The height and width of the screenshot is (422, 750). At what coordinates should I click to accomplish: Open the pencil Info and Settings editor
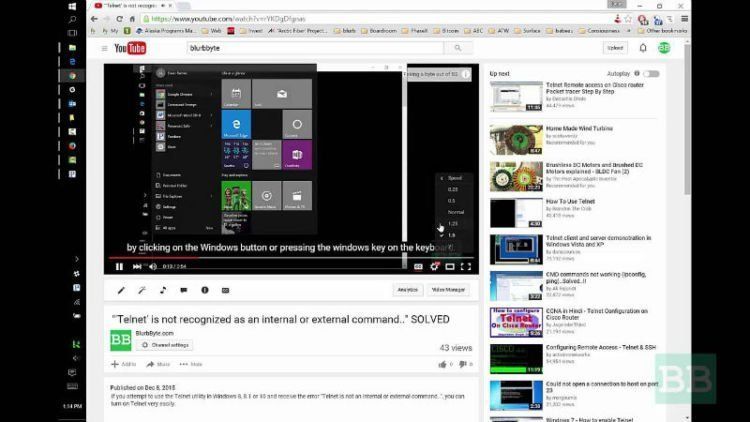click(121, 290)
